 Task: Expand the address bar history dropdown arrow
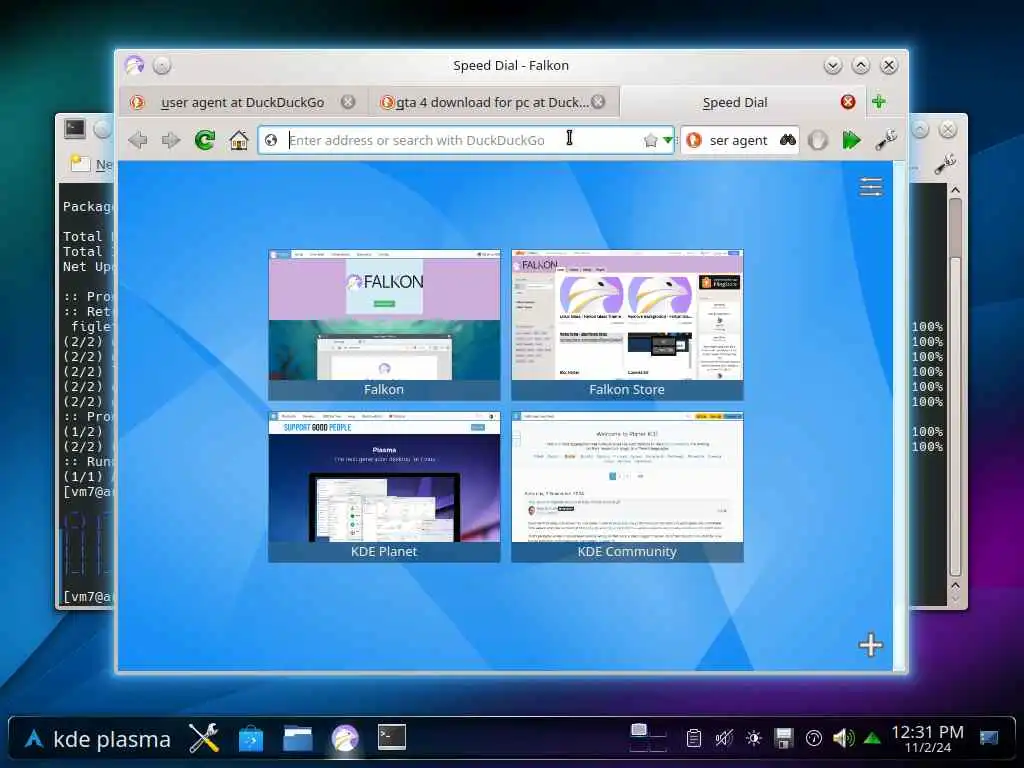coord(667,140)
